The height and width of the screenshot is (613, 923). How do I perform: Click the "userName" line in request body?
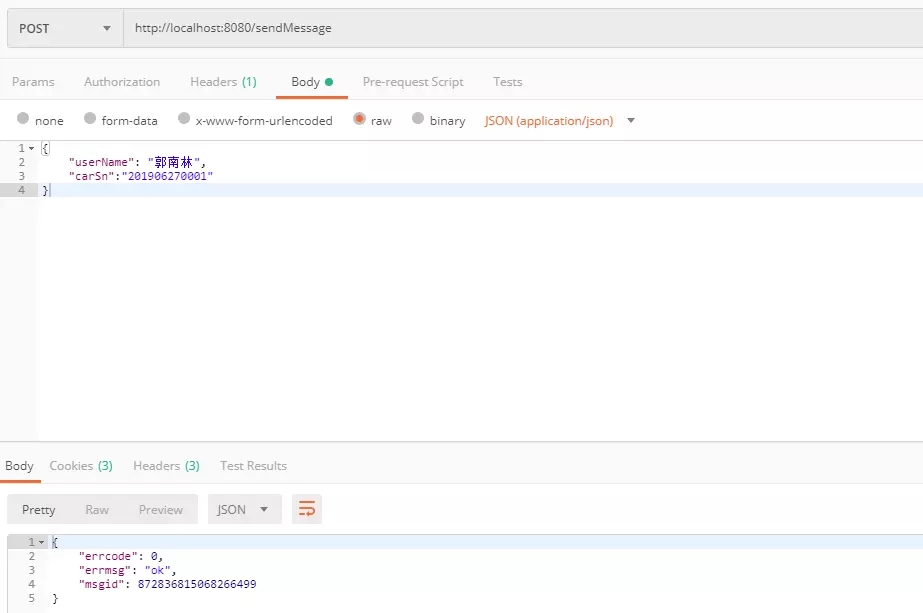(137, 162)
